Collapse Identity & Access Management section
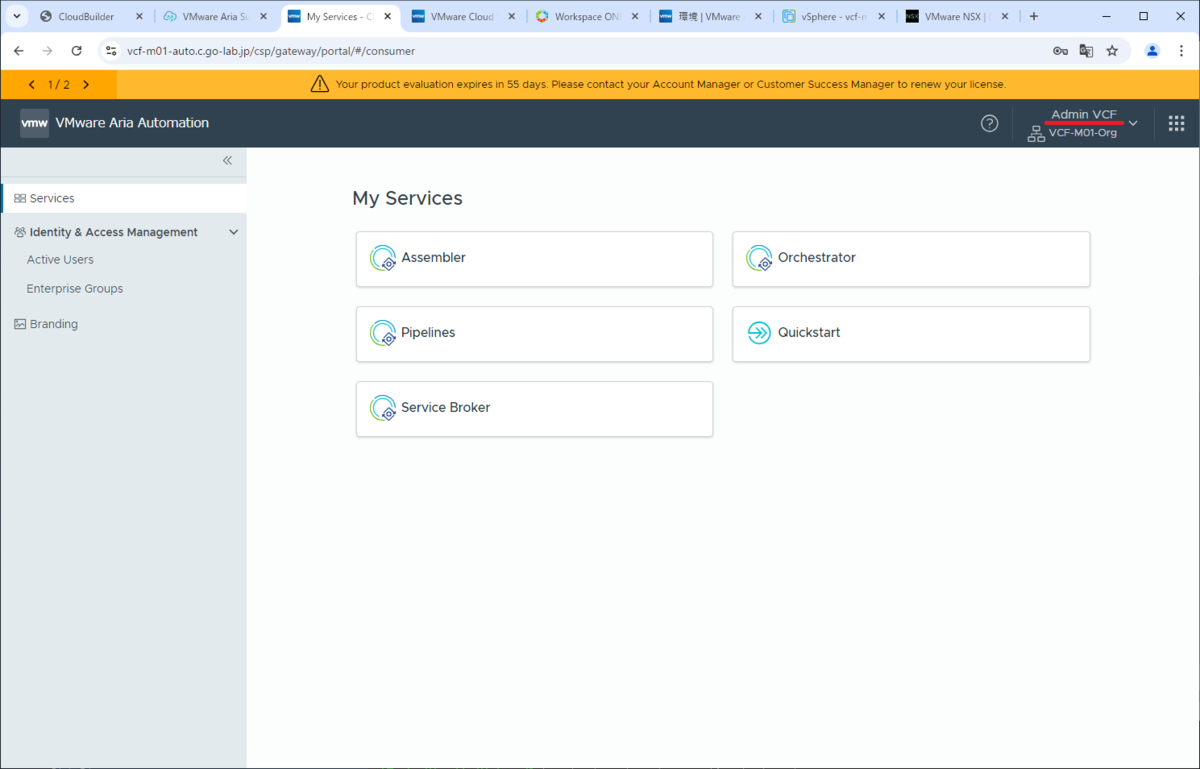1200x769 pixels. (x=234, y=232)
